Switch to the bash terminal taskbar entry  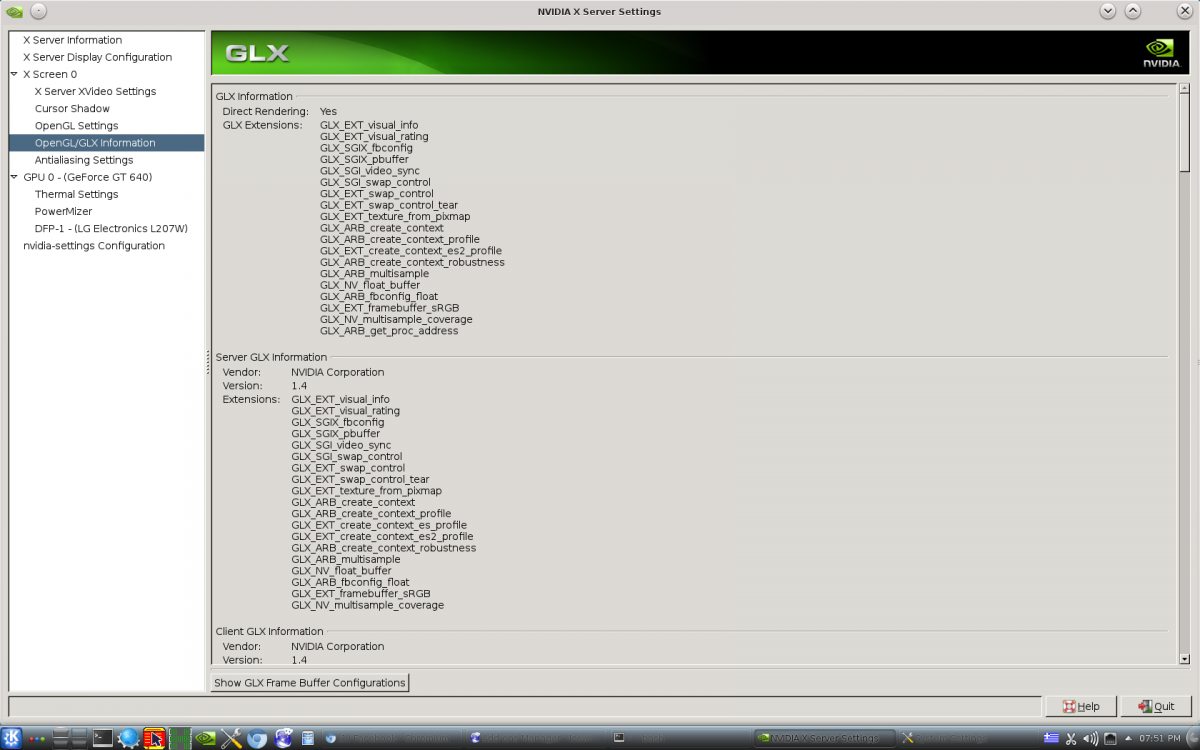tap(679, 738)
